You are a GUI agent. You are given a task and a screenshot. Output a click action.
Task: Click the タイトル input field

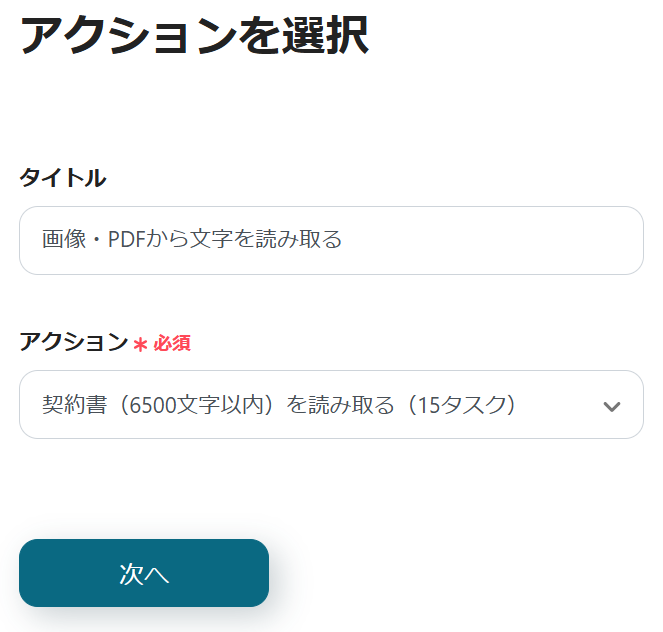(330, 240)
